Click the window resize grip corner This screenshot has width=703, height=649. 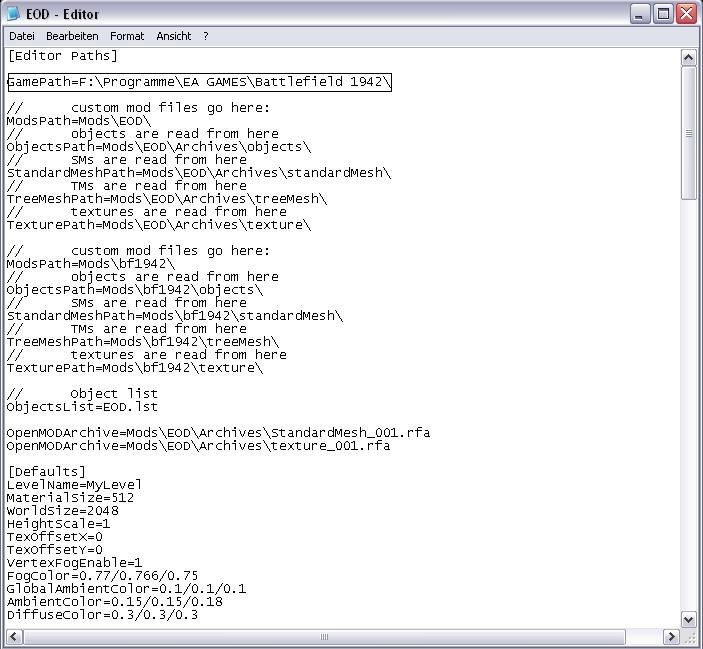click(689, 637)
